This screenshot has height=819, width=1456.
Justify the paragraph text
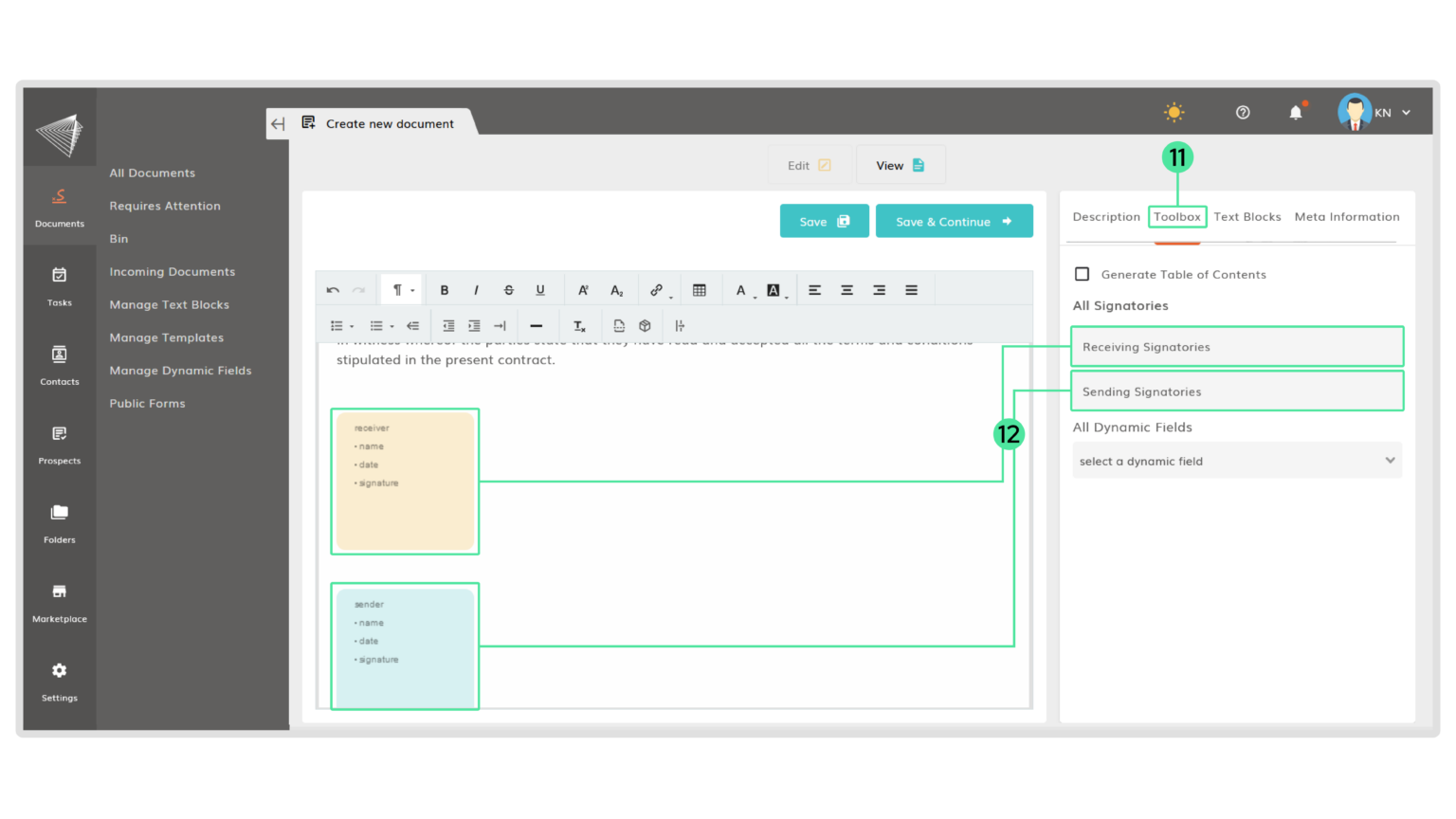click(911, 290)
